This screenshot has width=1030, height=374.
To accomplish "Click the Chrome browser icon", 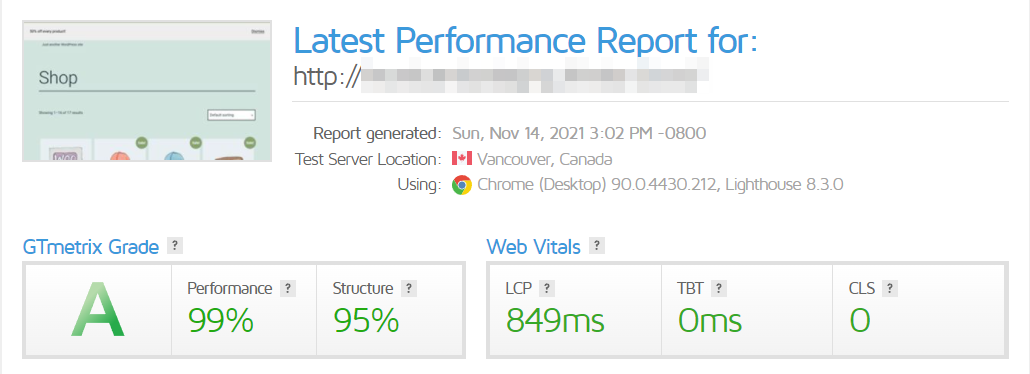I will click(x=462, y=185).
